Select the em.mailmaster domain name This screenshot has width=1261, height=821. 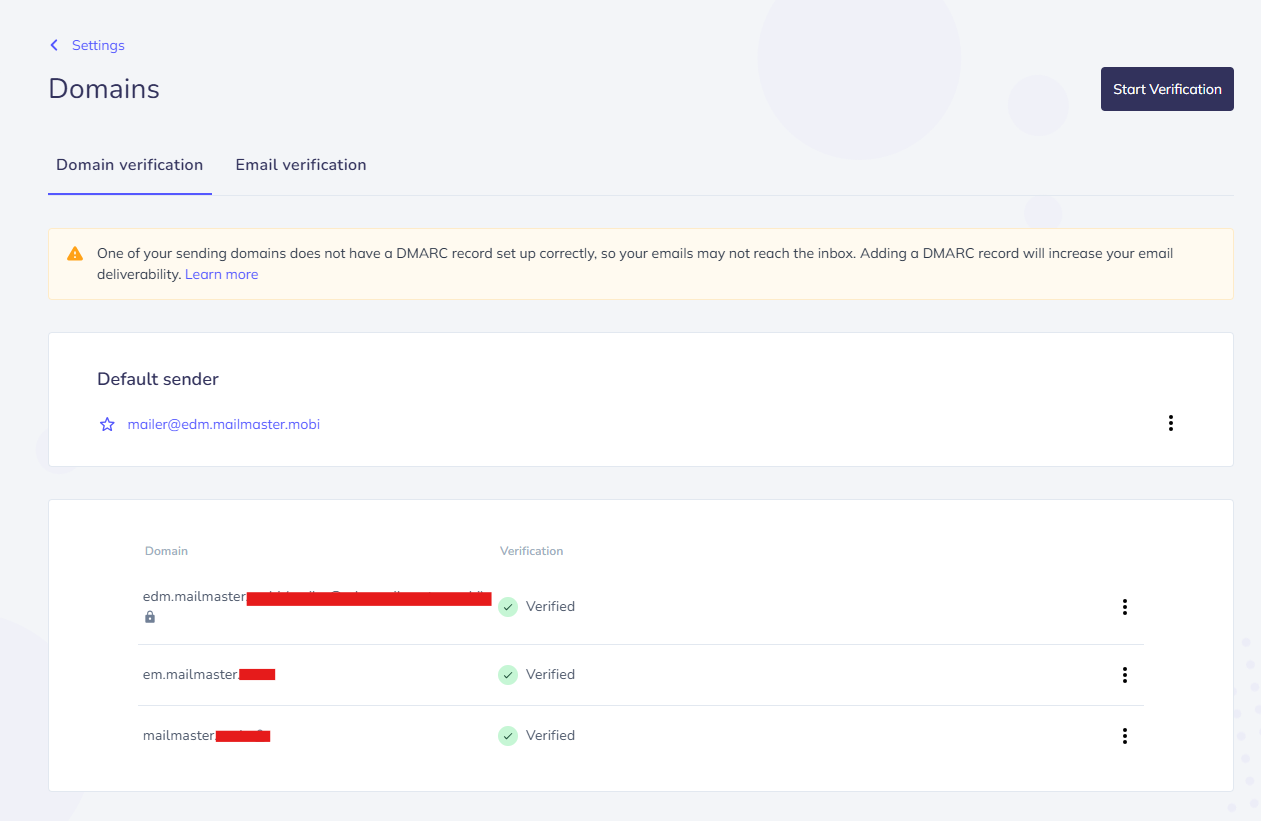coord(190,675)
